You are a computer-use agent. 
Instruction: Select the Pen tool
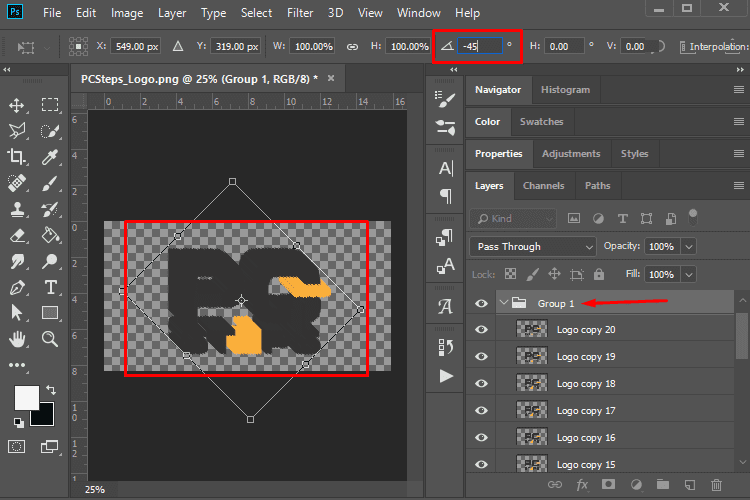pos(17,287)
